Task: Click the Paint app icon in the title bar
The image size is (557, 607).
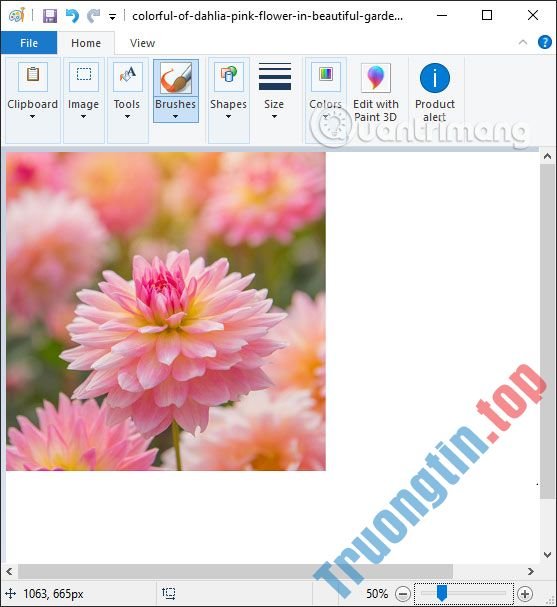Action: [17, 15]
